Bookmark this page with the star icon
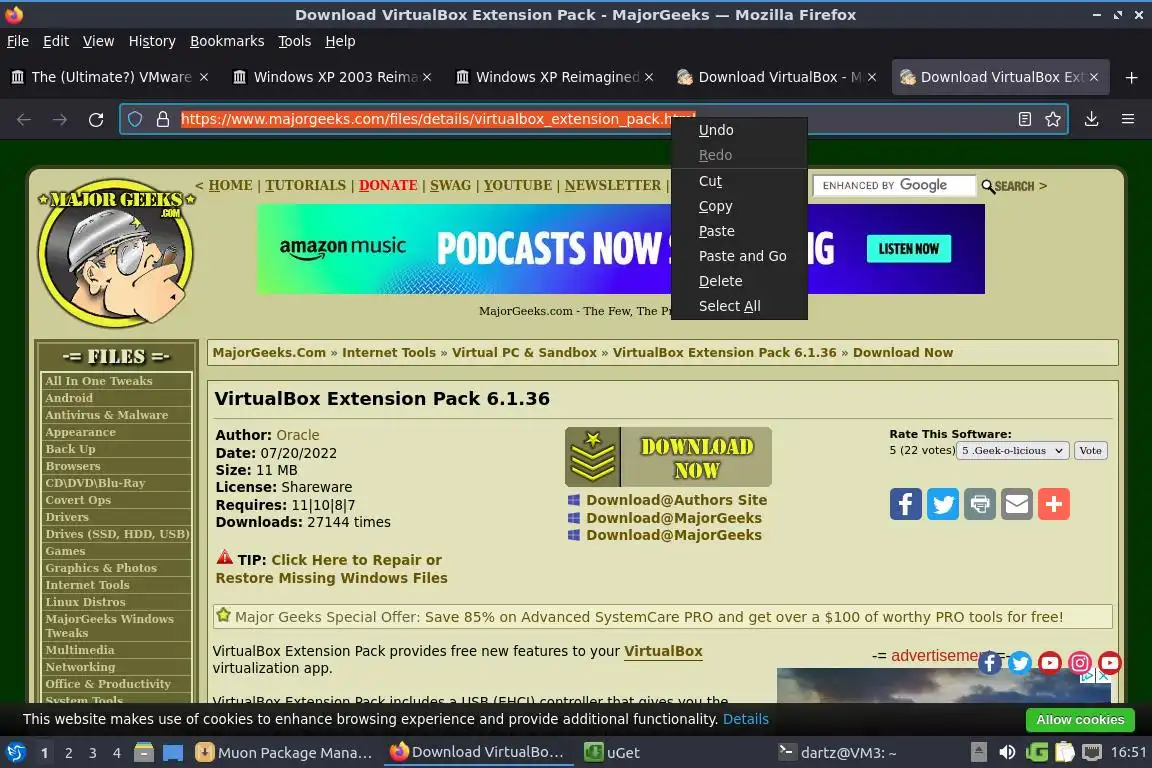 coord(1053,119)
